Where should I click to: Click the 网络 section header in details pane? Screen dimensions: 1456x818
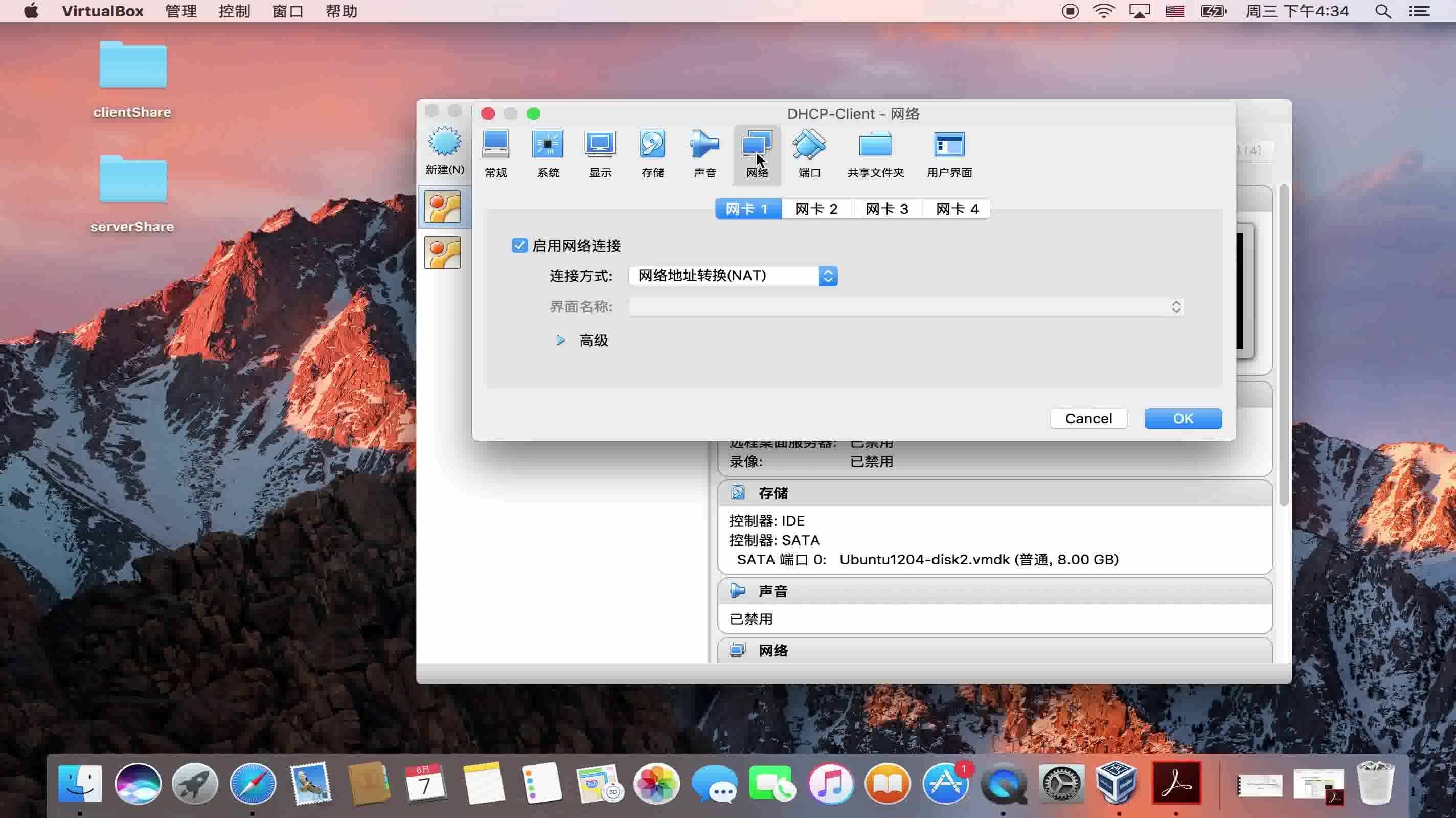(x=994, y=651)
